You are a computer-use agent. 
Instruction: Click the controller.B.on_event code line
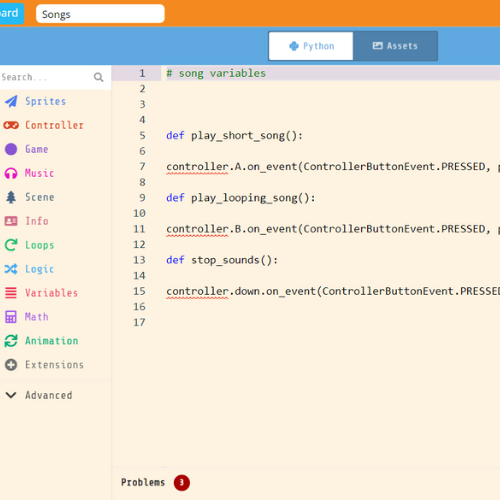333,229
